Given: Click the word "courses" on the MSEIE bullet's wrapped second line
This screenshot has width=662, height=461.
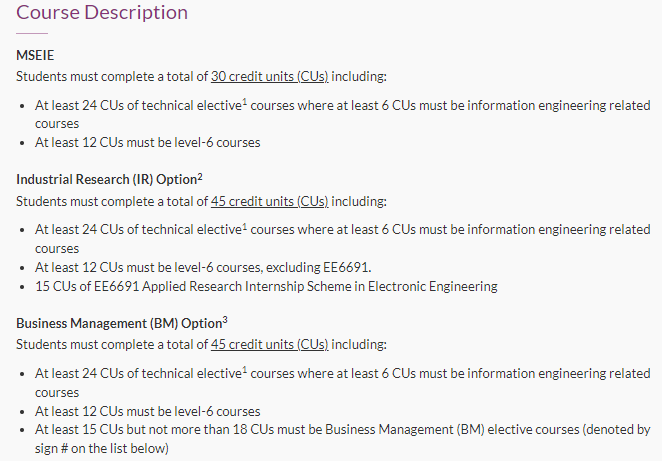Looking at the screenshot, I should point(57,124).
